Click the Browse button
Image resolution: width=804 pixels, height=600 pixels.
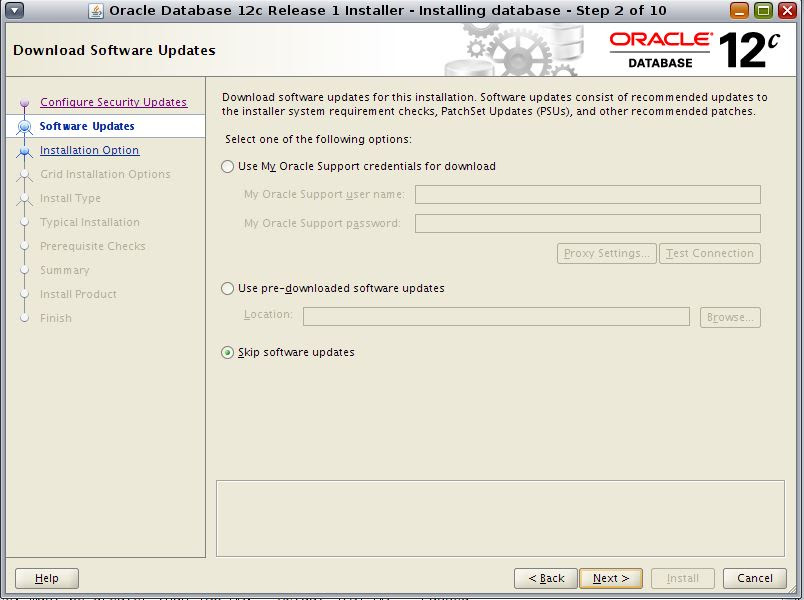click(x=730, y=317)
